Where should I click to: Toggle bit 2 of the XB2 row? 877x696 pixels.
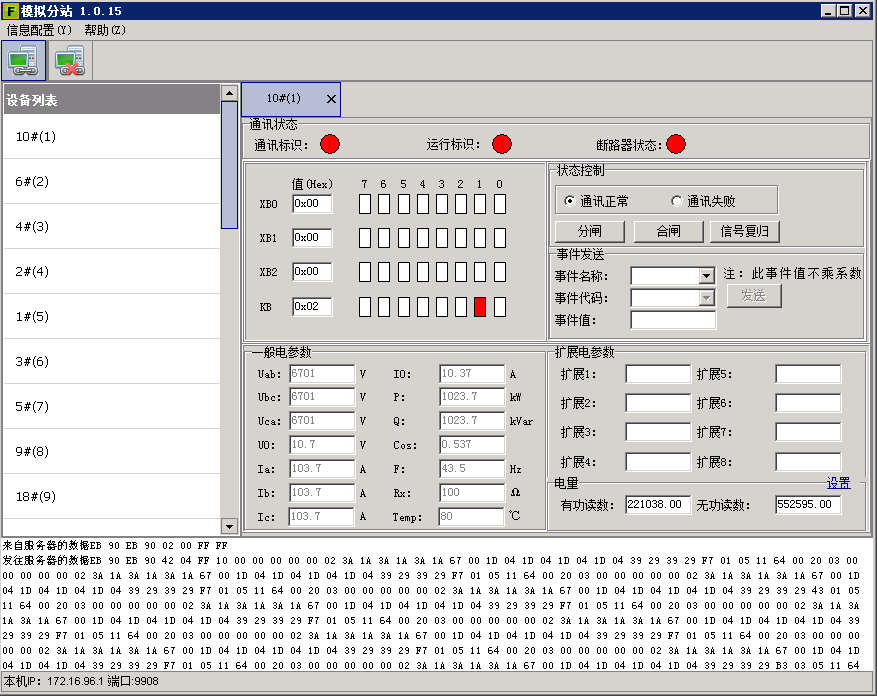(461, 272)
